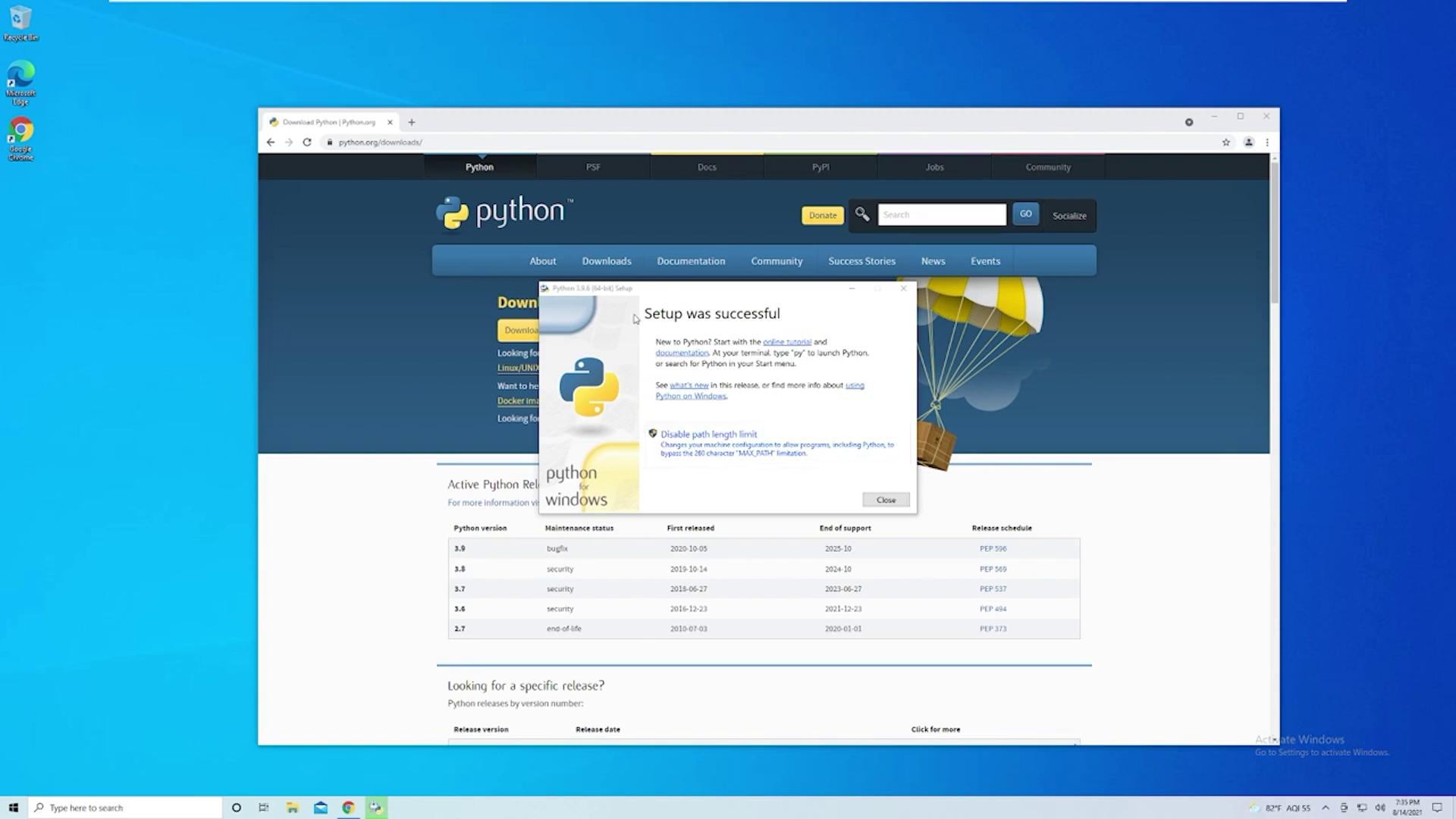Image resolution: width=1456 pixels, height=819 pixels.
Task: Select Python top navigation tab
Action: coord(479,167)
